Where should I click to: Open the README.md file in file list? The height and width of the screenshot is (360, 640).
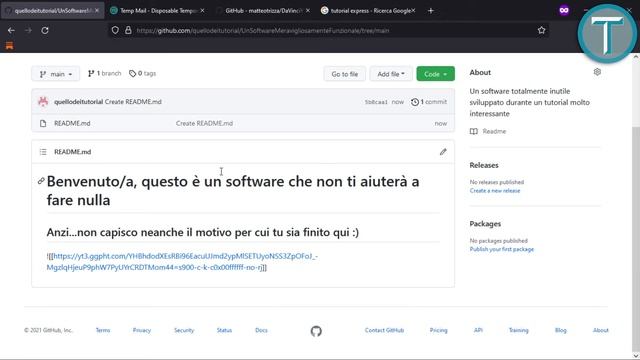coord(72,123)
